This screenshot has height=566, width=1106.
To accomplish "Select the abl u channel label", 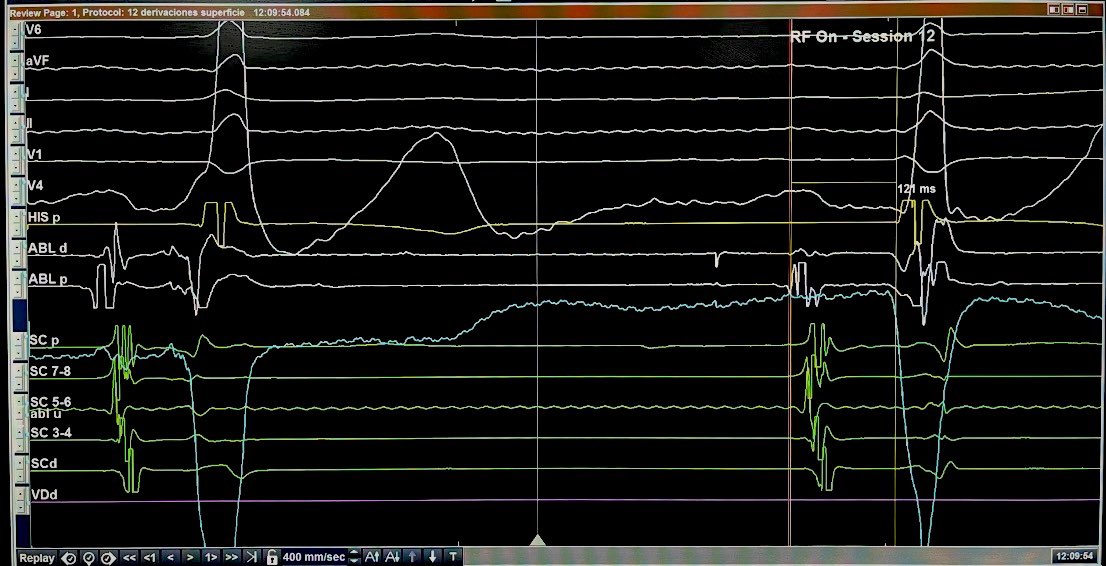I will 44,414.
